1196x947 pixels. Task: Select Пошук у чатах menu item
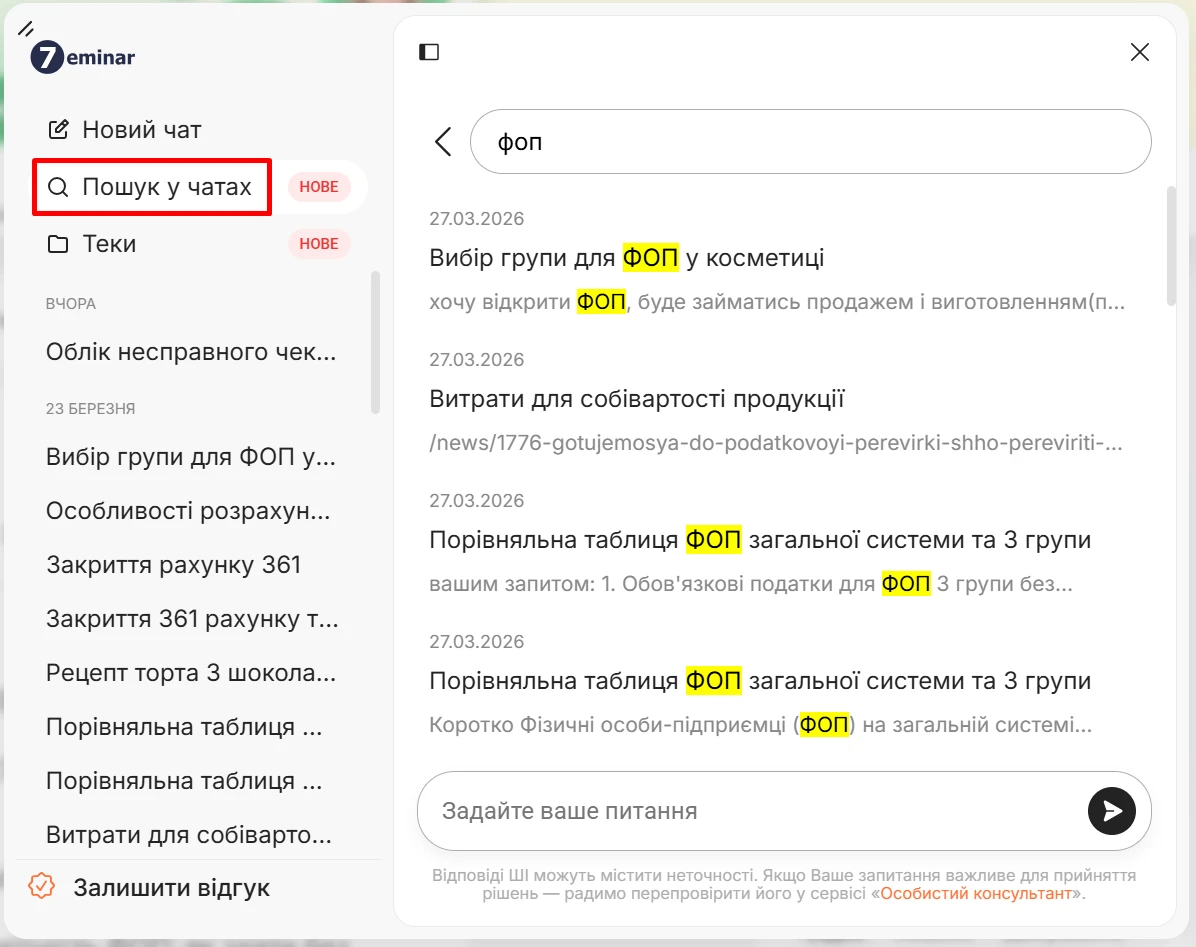[x=166, y=187]
